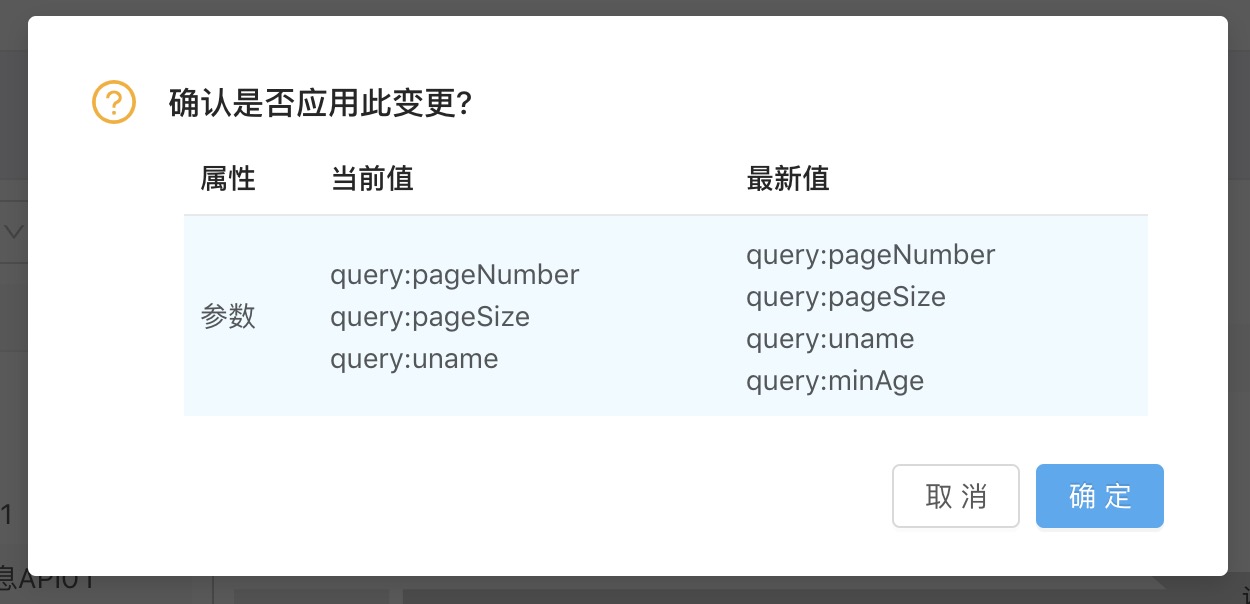Image resolution: width=1250 pixels, height=604 pixels.
Task: Expand the dimmed dropdown chevron behind dialog
Action: 14,232
